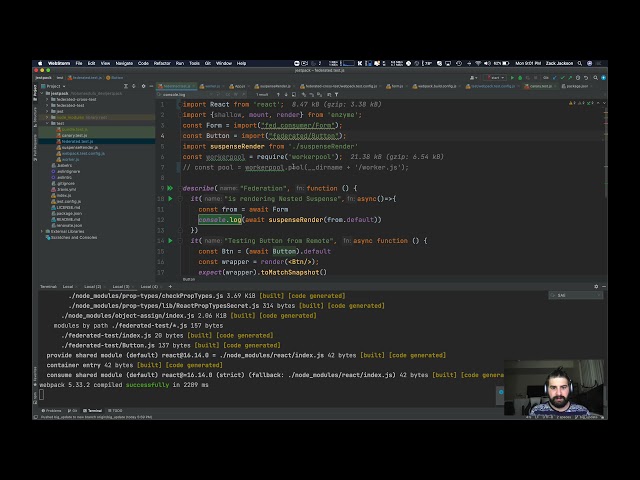
Task: Open the Project view selector dropdown
Action: click(56, 86)
